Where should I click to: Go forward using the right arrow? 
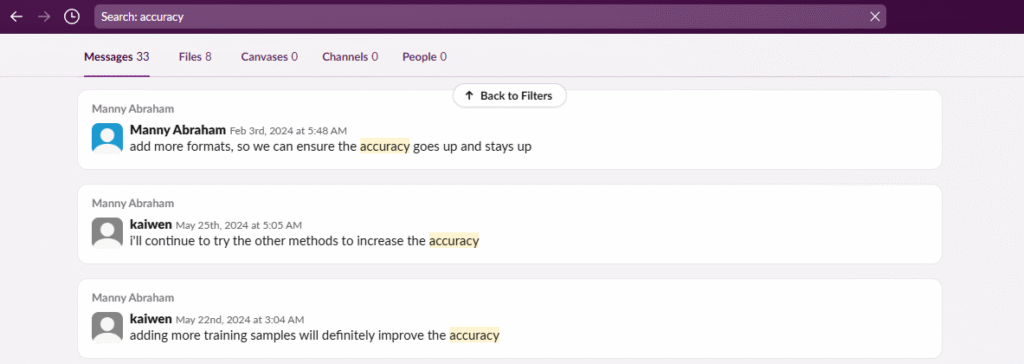coord(44,16)
